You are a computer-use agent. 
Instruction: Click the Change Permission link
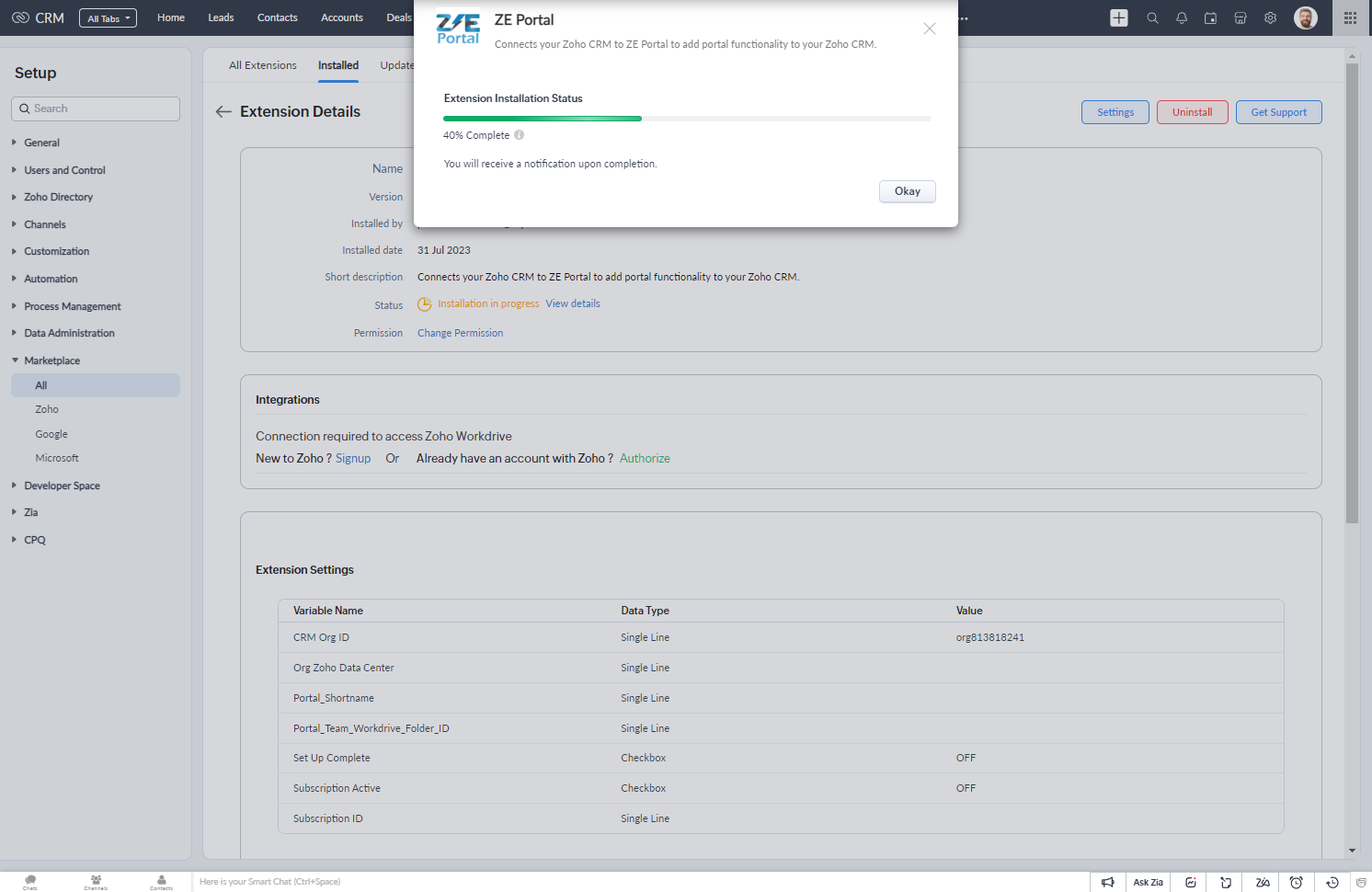[460, 333]
